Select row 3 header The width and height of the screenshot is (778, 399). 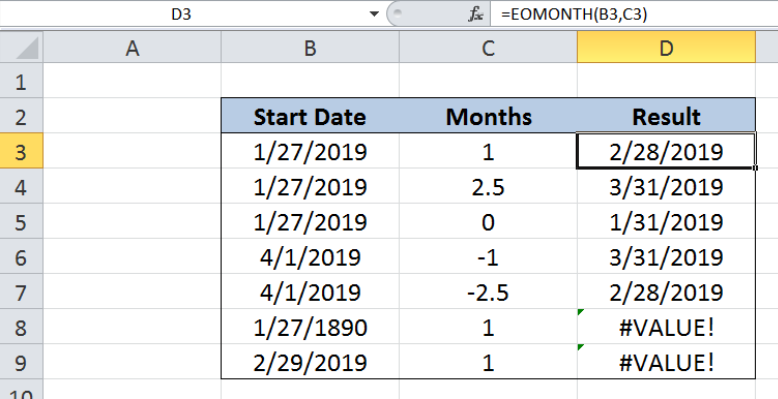pos(21,151)
